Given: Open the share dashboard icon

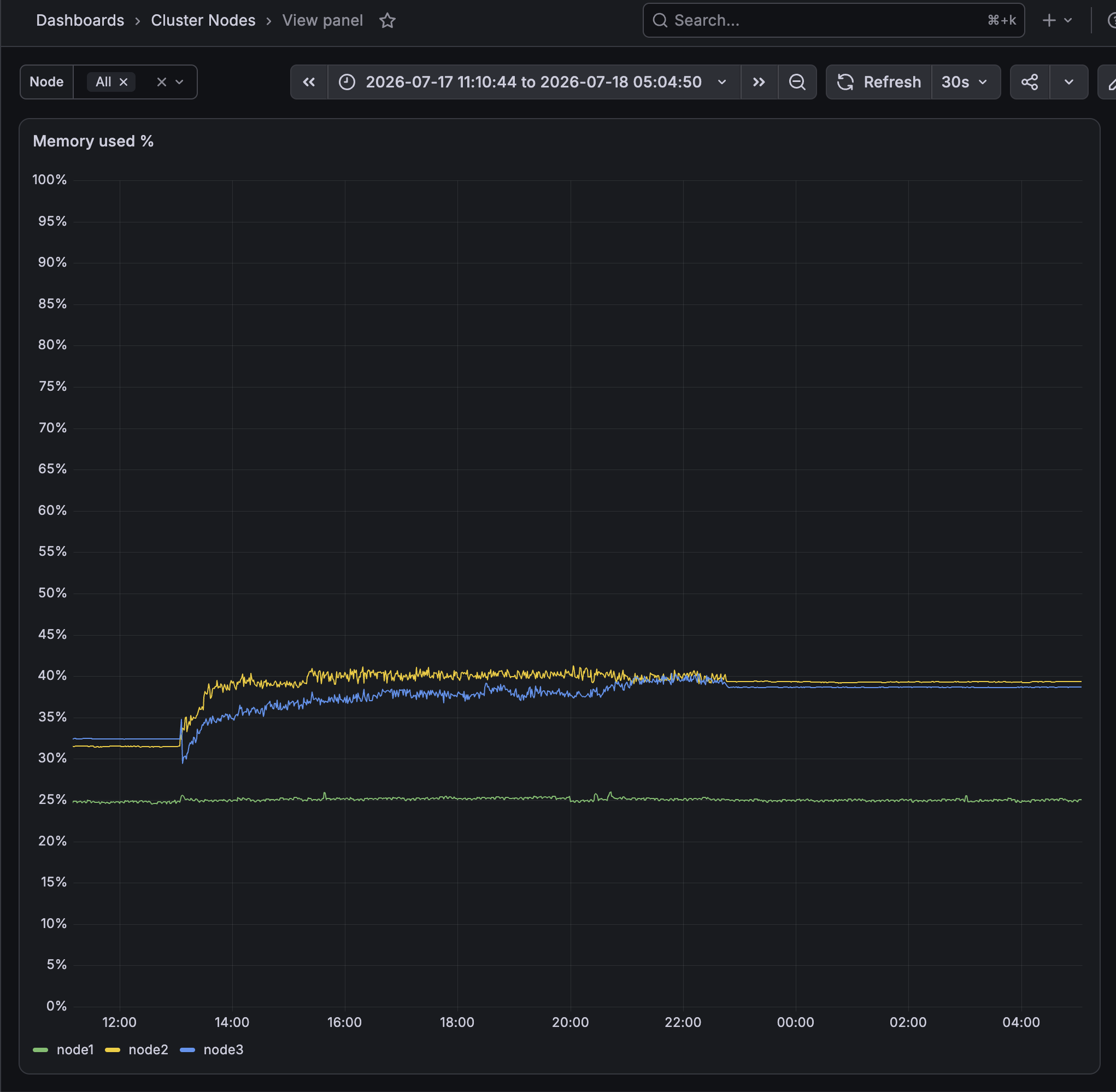Looking at the screenshot, I should 1030,82.
